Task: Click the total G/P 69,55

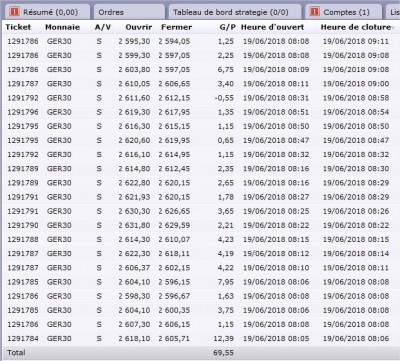Action: coord(223,353)
